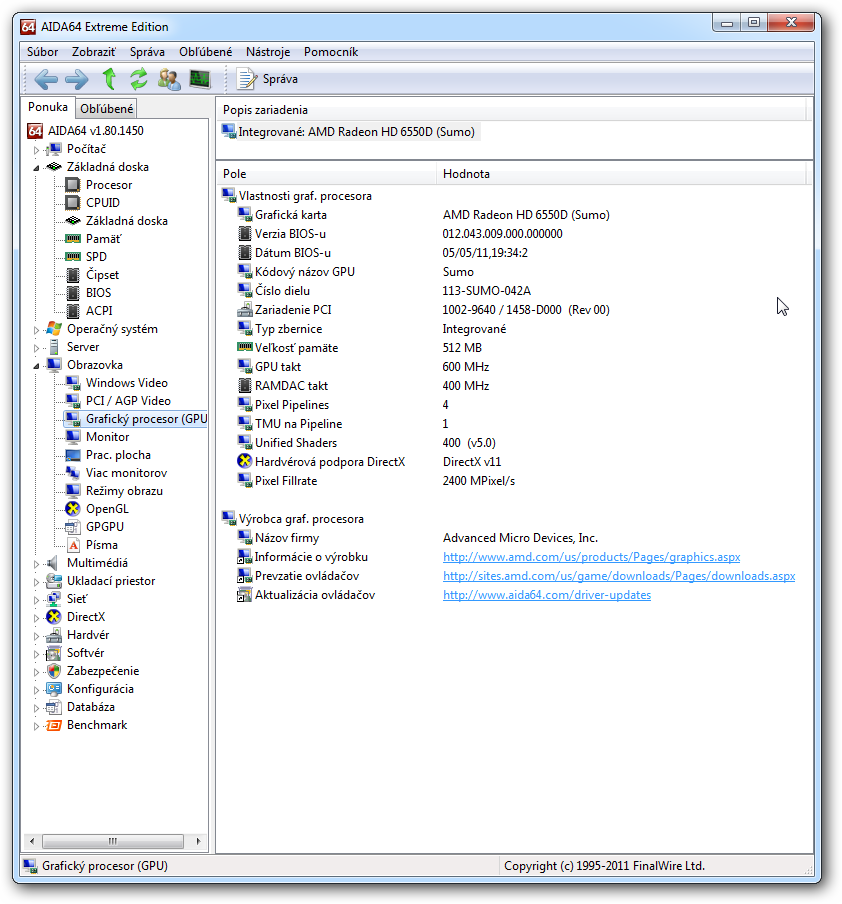Screen dimensions: 842x904
Task: Click the tree panel scroll left arrow
Action: (32, 841)
